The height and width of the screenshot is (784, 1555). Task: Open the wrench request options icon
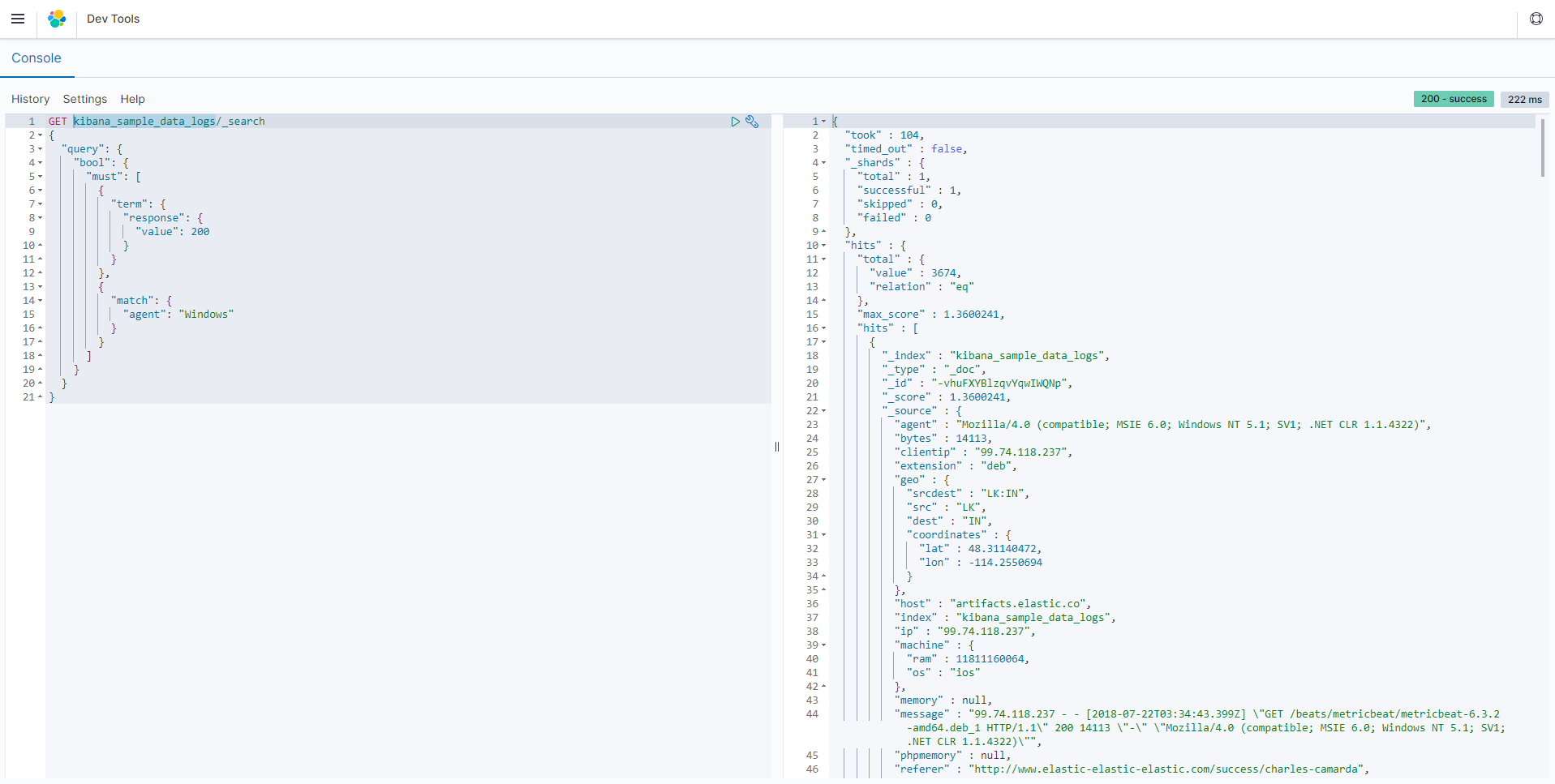point(752,122)
